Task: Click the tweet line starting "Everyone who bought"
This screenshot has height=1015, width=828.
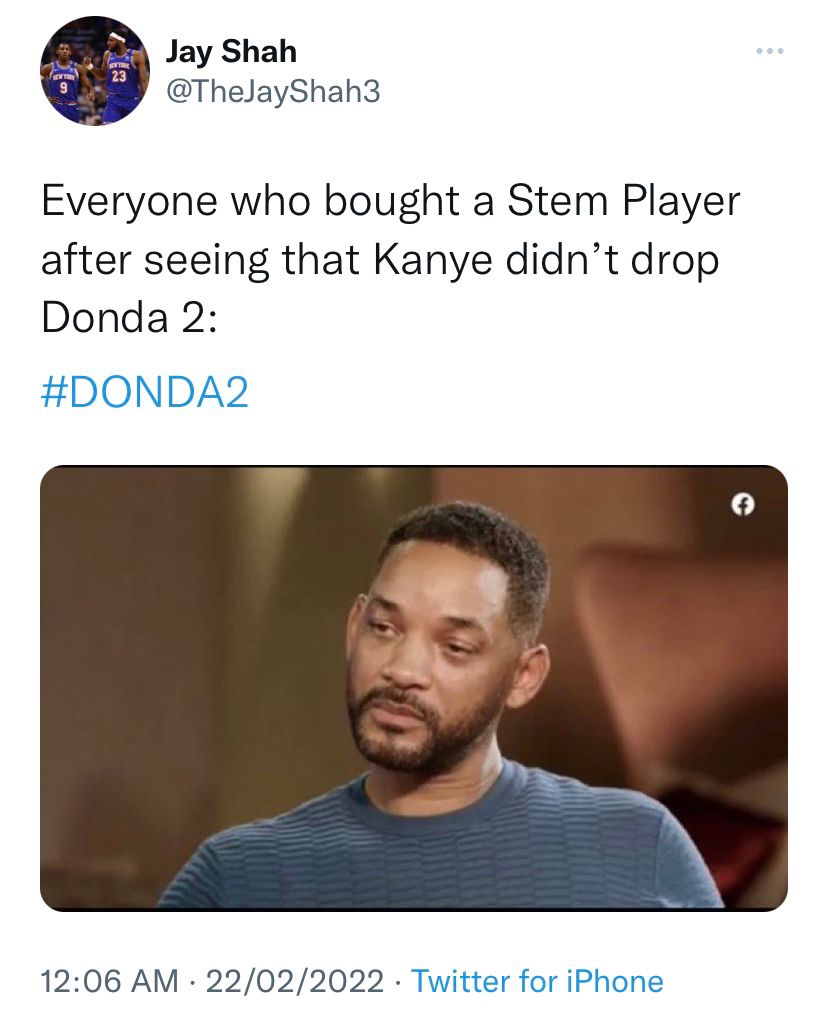Action: [390, 202]
